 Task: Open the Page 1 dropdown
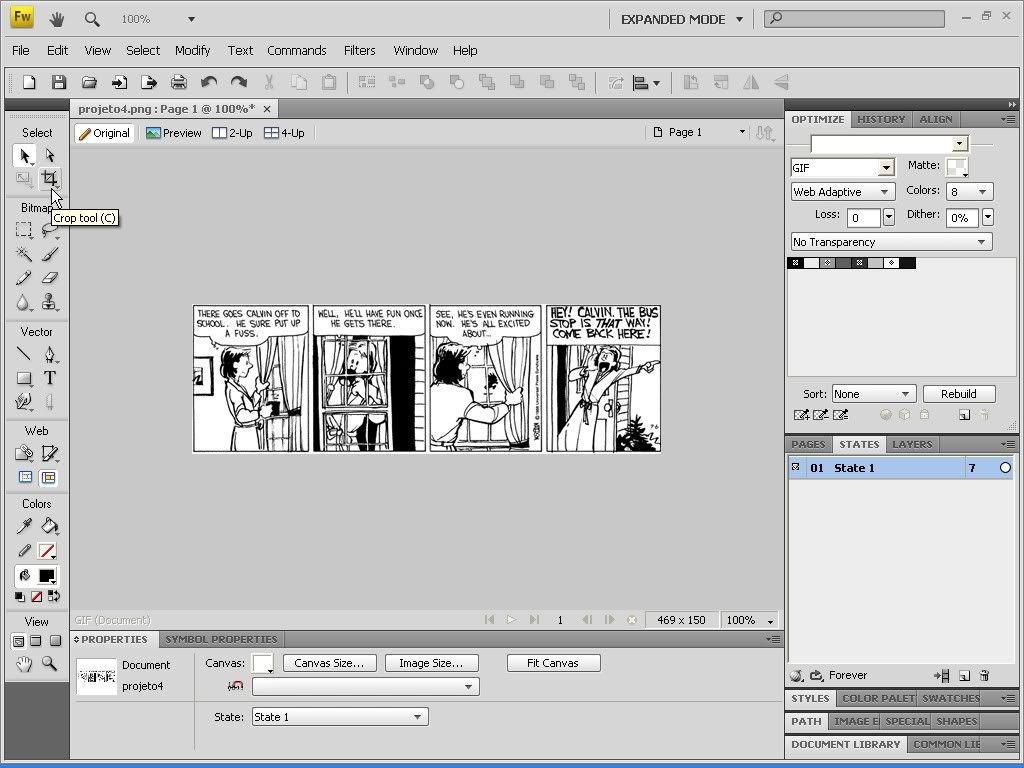pos(699,133)
